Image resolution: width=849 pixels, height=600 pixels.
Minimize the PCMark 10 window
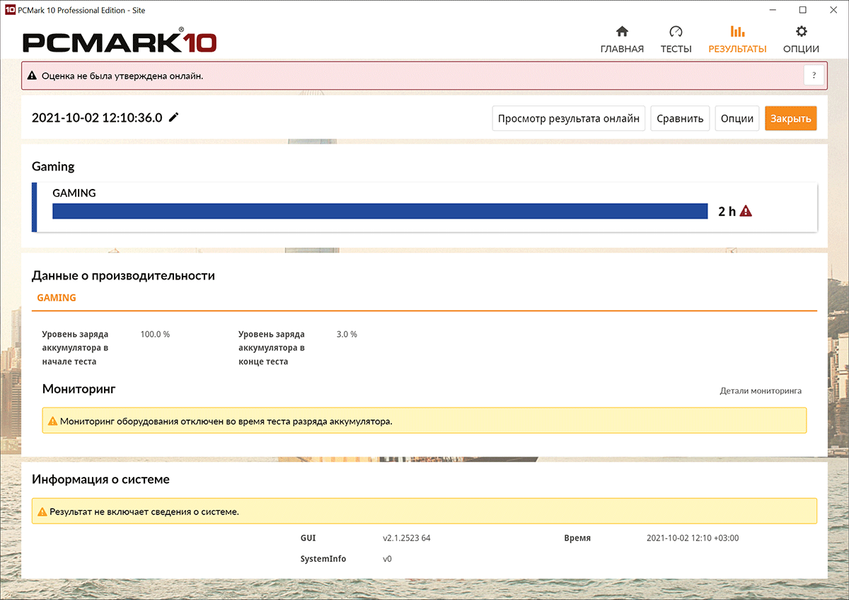(773, 10)
